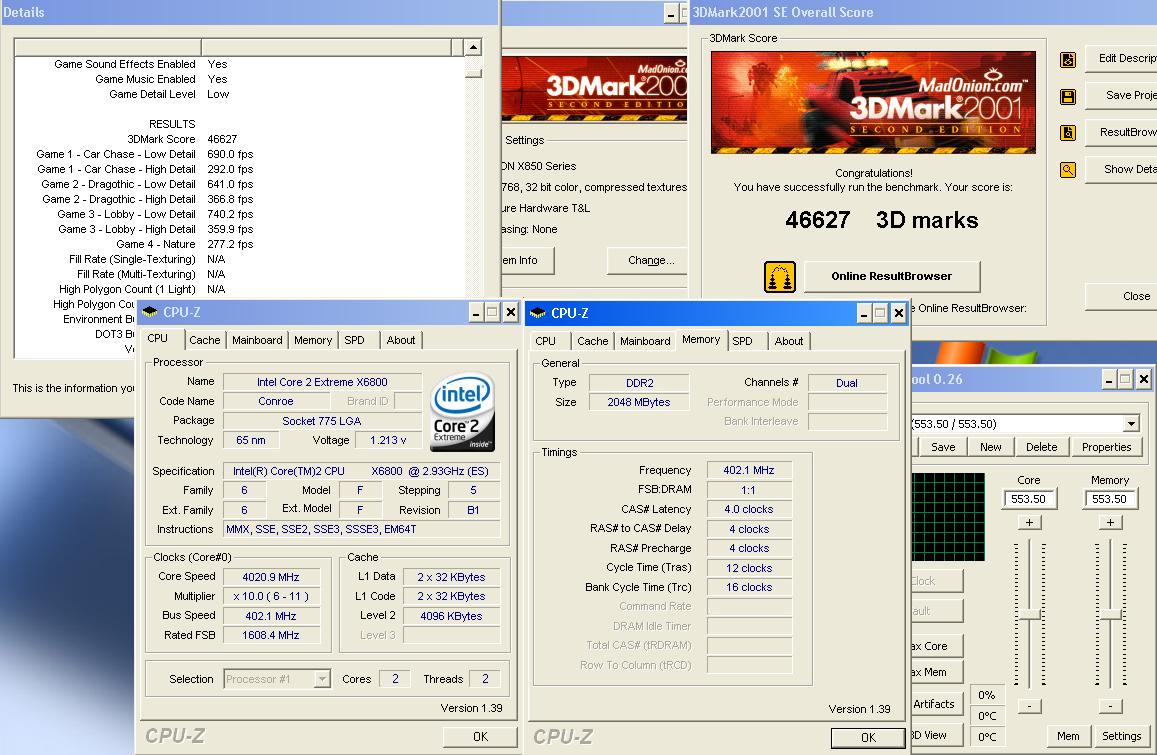Click the memory Size 2048 MBytes value
This screenshot has width=1157, height=755.
(x=638, y=402)
